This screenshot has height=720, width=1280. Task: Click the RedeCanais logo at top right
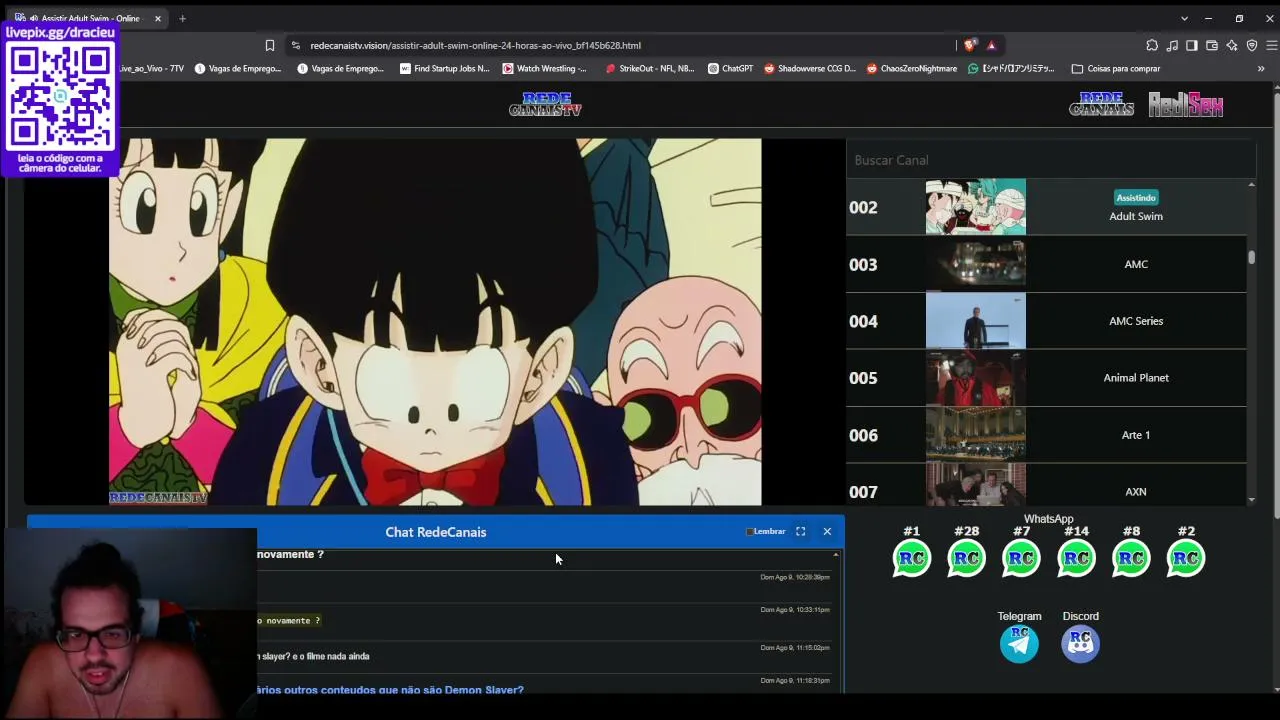[x=1101, y=105]
